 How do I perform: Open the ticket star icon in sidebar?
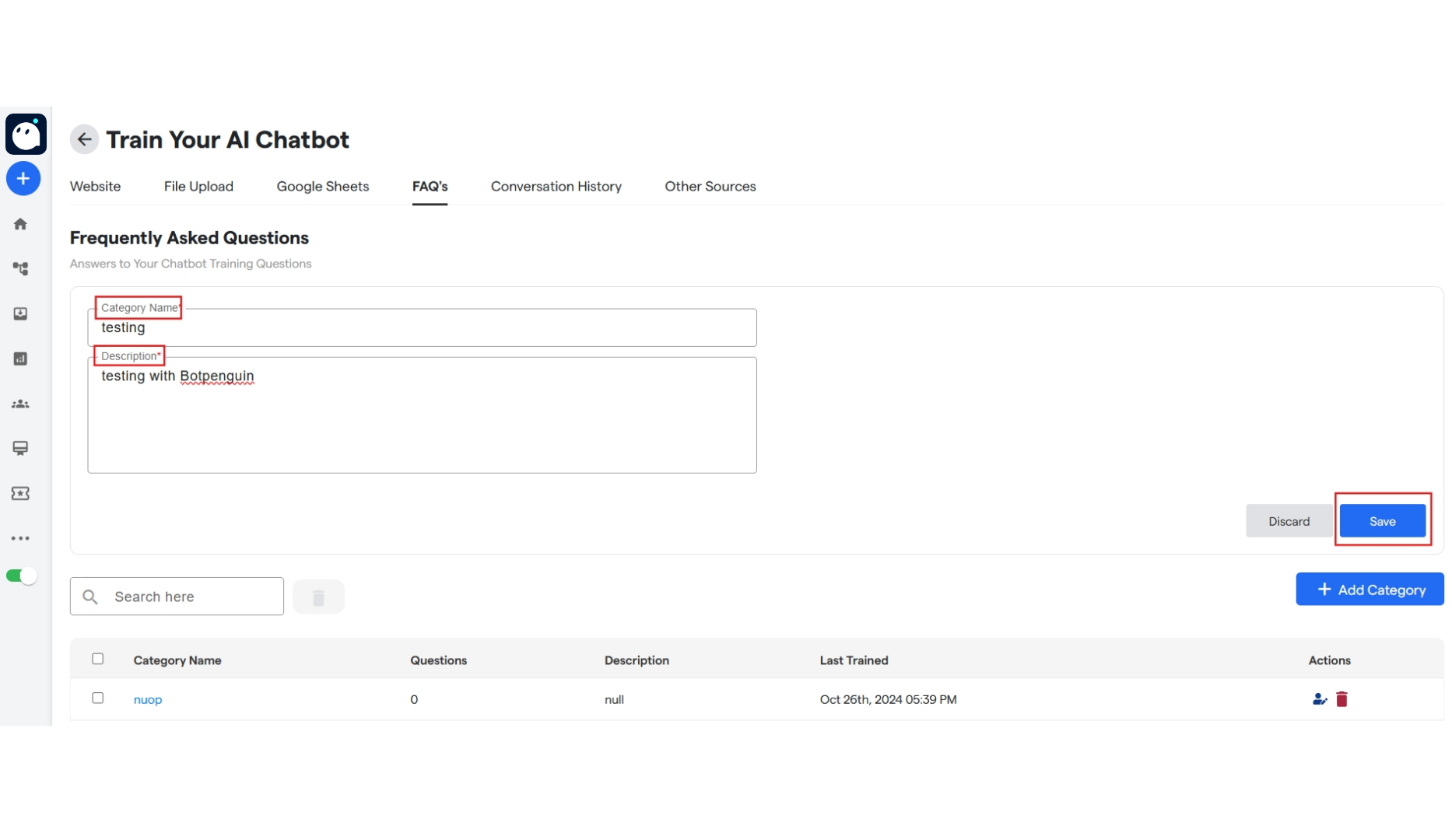[x=20, y=493]
